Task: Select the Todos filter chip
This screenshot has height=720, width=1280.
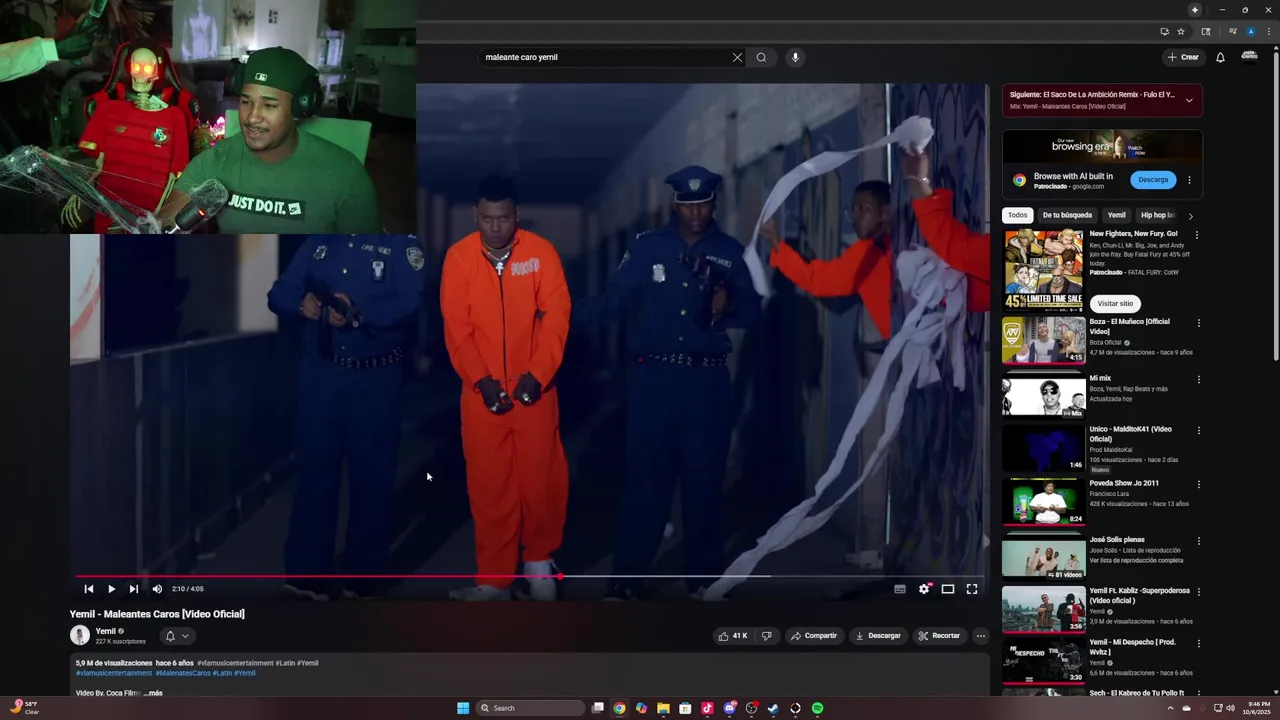Action: 1017,215
